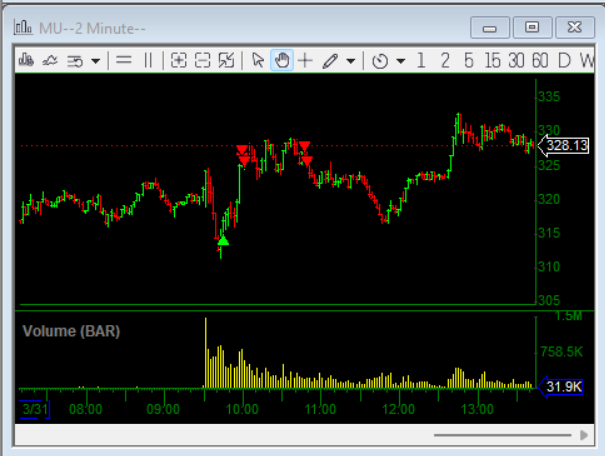Click the 12:00 time axis label
Viewport: 605px width, 456px height.
click(399, 409)
